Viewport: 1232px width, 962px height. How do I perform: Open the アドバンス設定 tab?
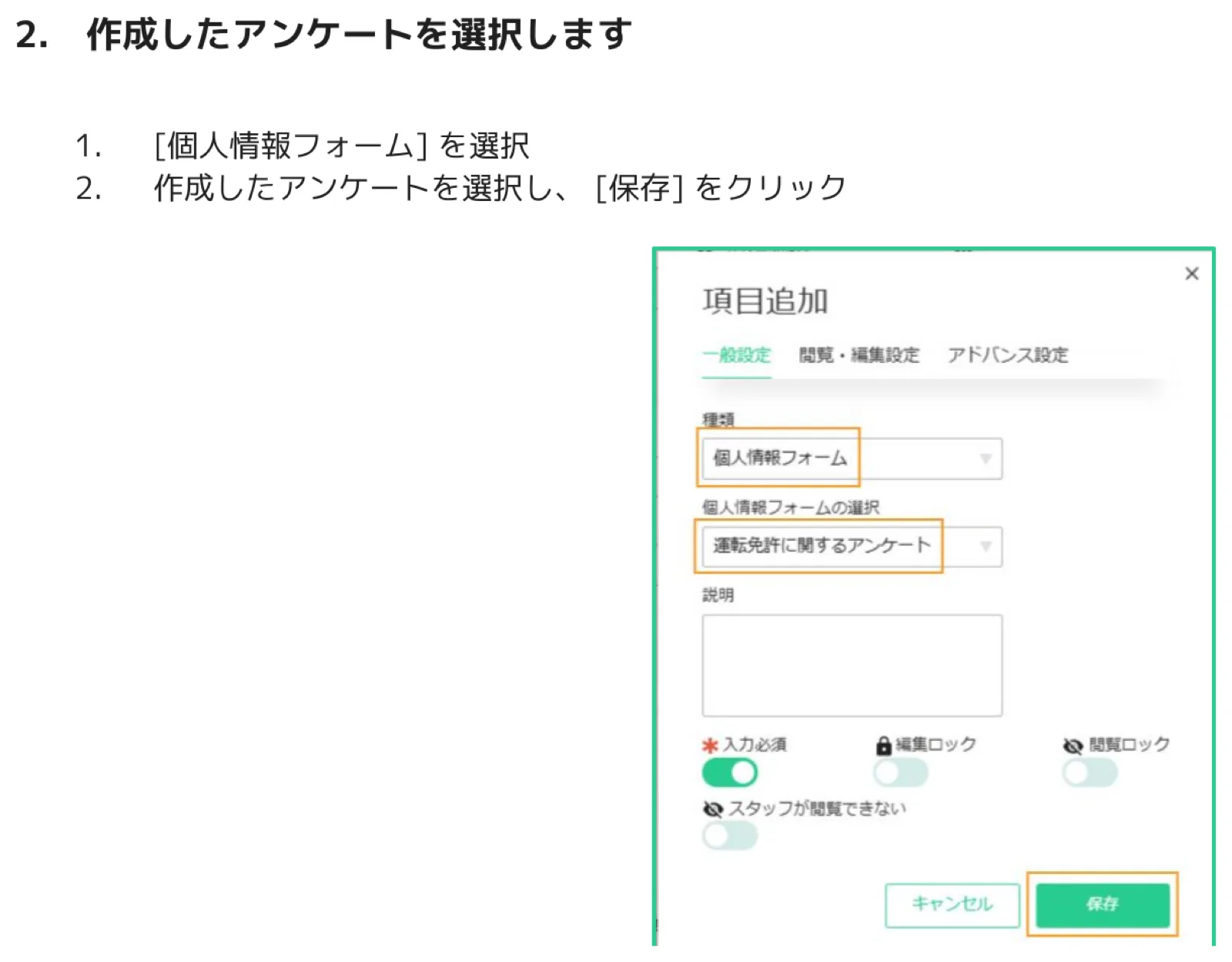pyautogui.click(x=1007, y=355)
